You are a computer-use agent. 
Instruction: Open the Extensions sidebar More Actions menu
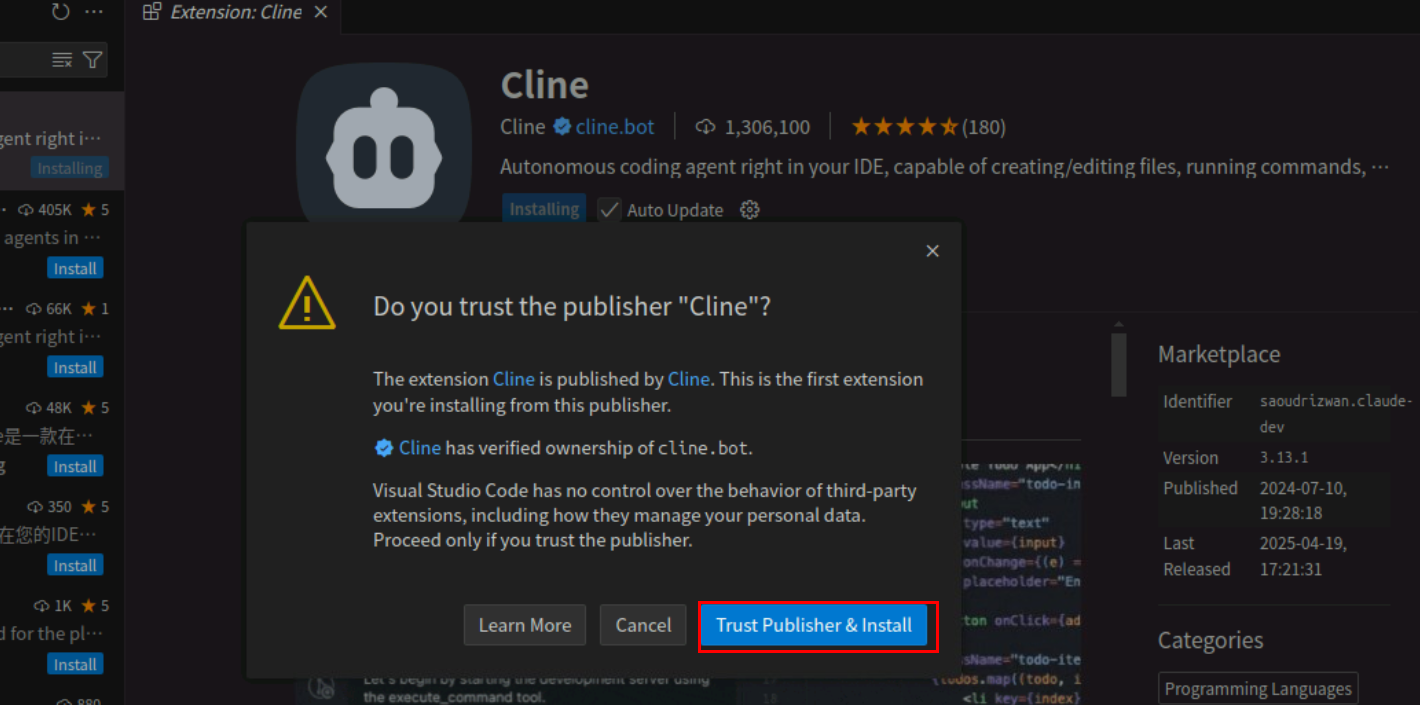coord(94,12)
